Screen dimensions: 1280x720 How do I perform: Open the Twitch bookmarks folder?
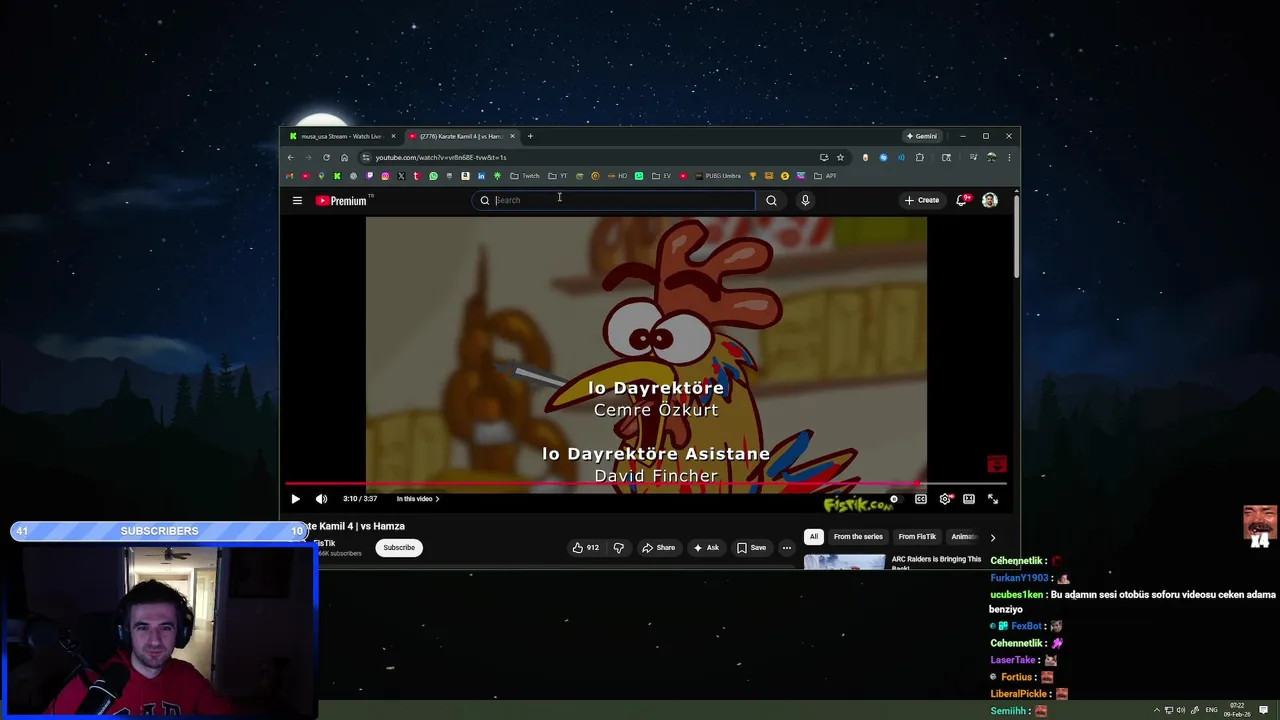[525, 176]
